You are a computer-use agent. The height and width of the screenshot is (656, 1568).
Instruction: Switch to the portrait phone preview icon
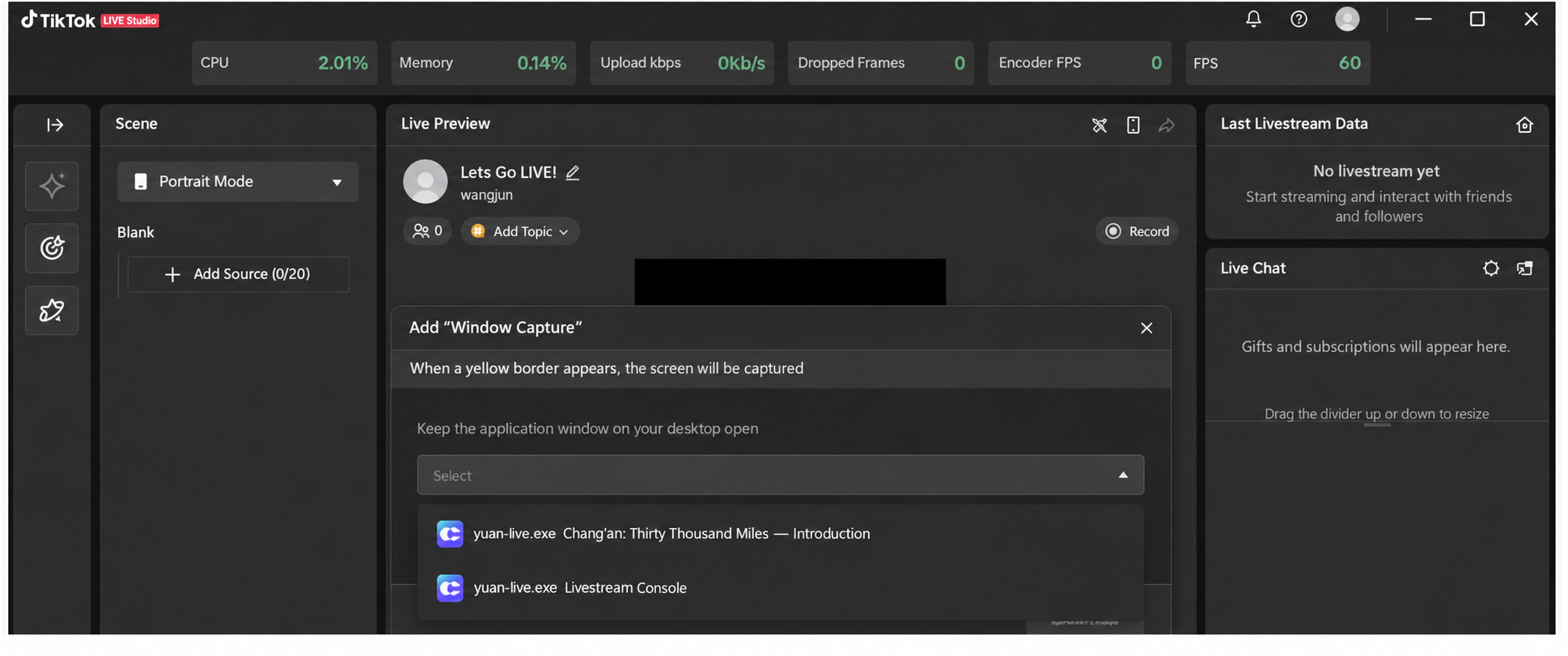click(x=1133, y=125)
